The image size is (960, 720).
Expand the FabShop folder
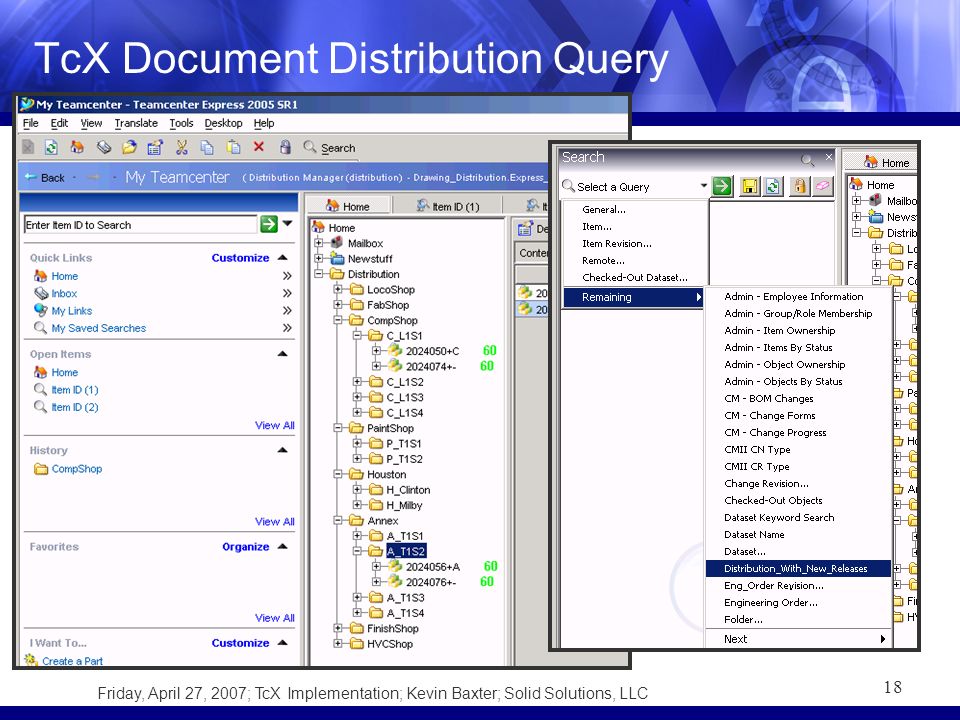338,304
